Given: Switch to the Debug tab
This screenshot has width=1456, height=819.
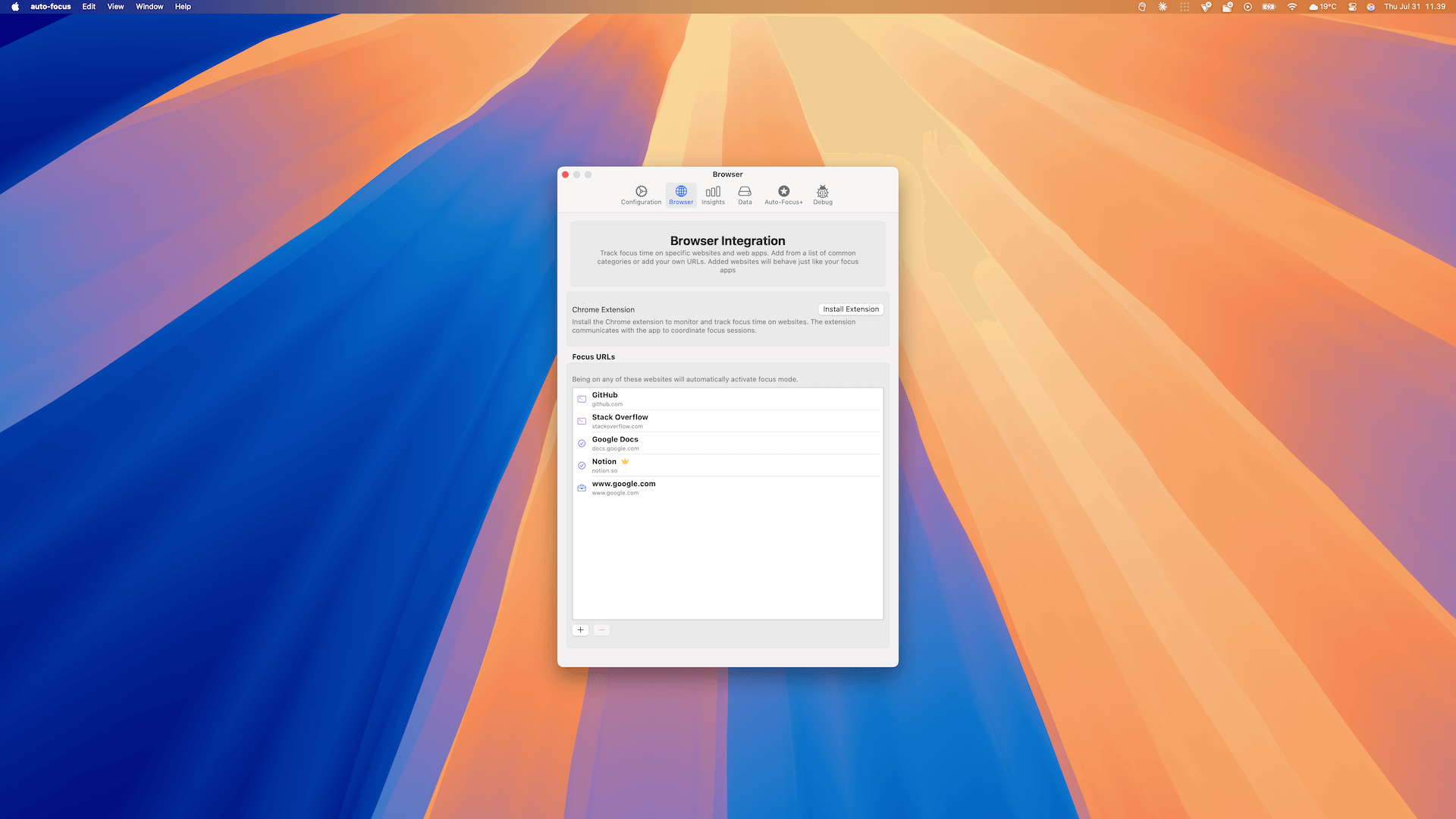Looking at the screenshot, I should [823, 195].
